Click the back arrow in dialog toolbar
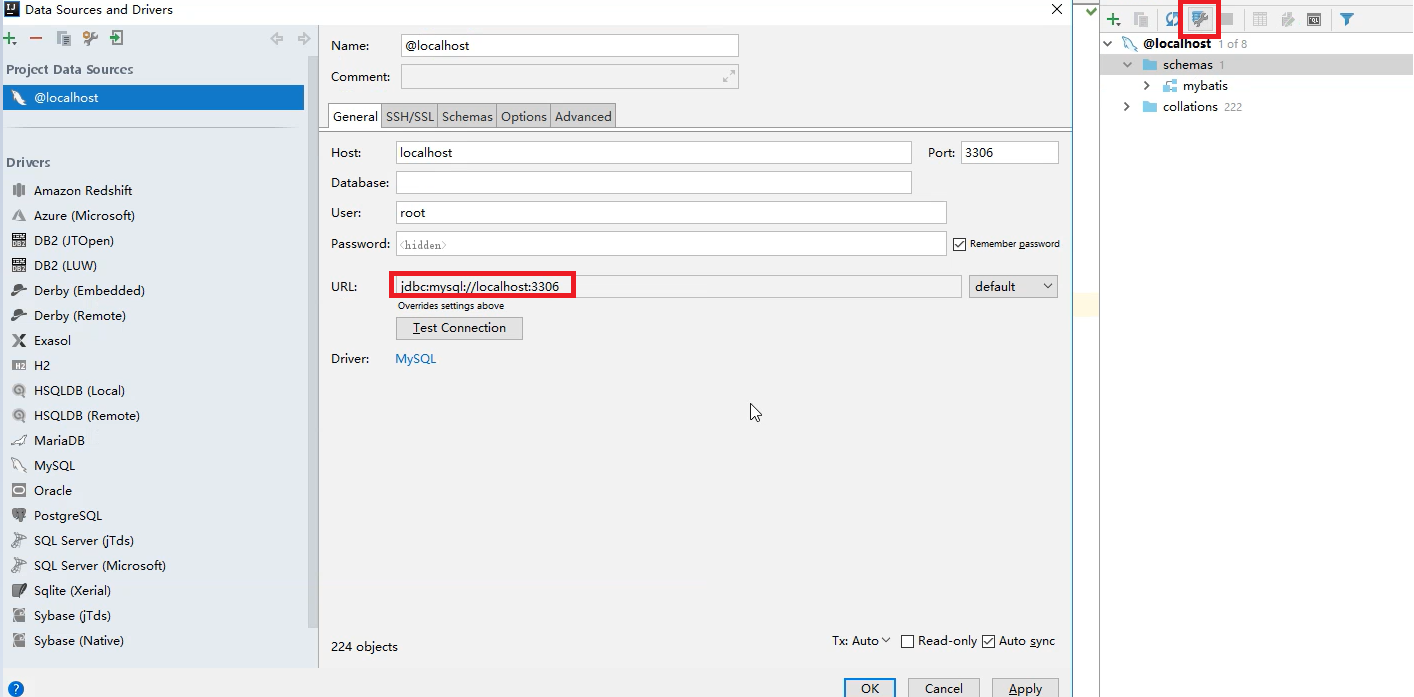The width and height of the screenshot is (1414, 697). point(277,38)
